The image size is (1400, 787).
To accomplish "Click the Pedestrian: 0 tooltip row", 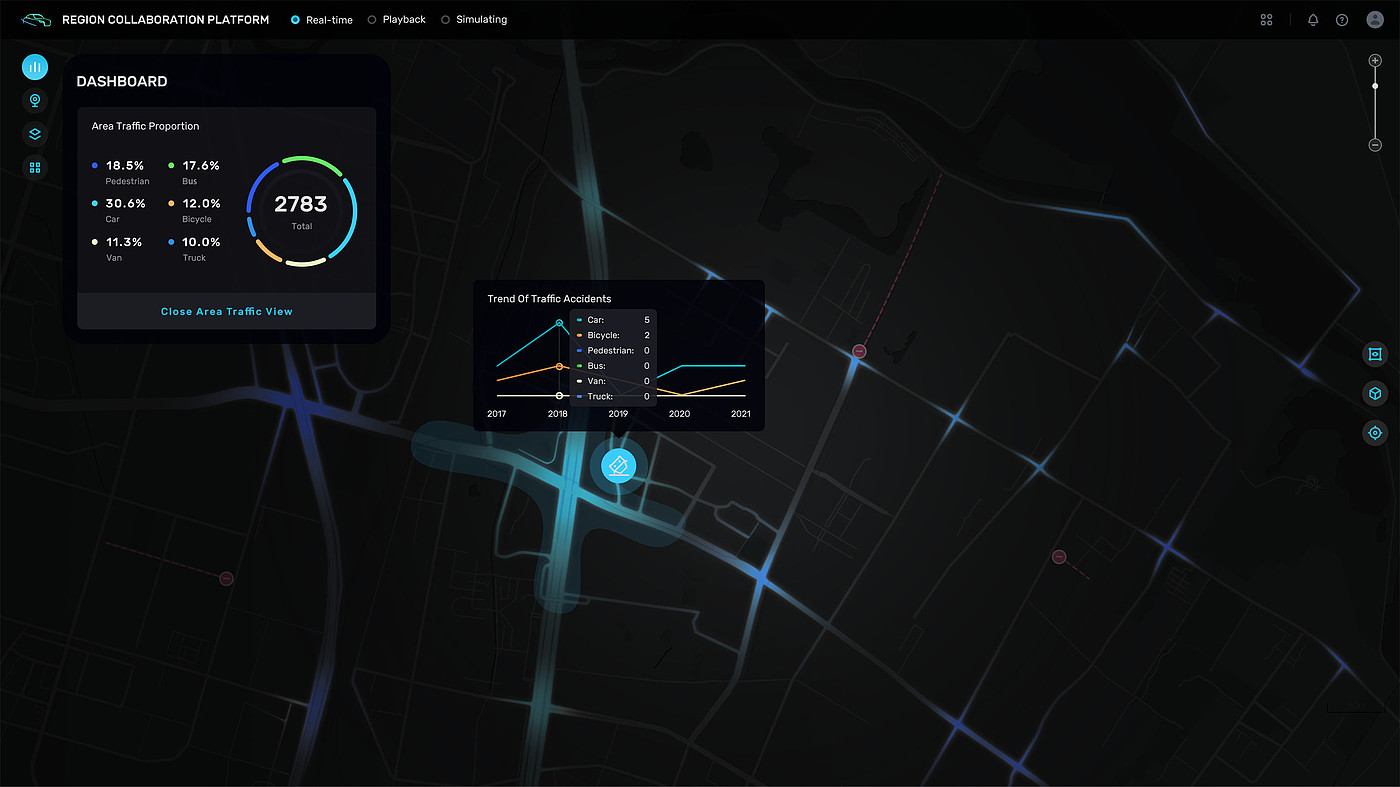I will tap(614, 351).
